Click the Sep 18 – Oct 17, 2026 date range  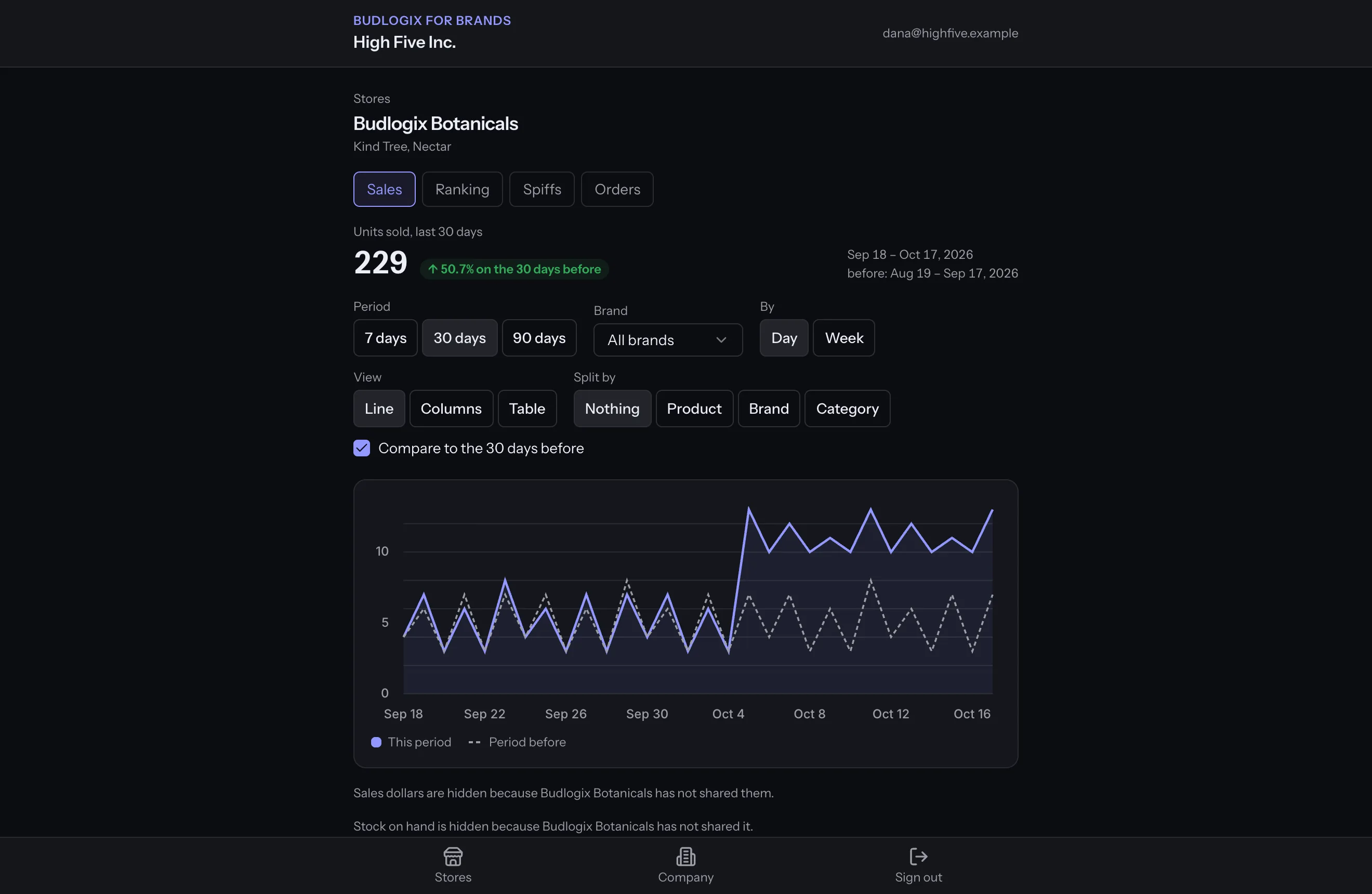(909, 254)
